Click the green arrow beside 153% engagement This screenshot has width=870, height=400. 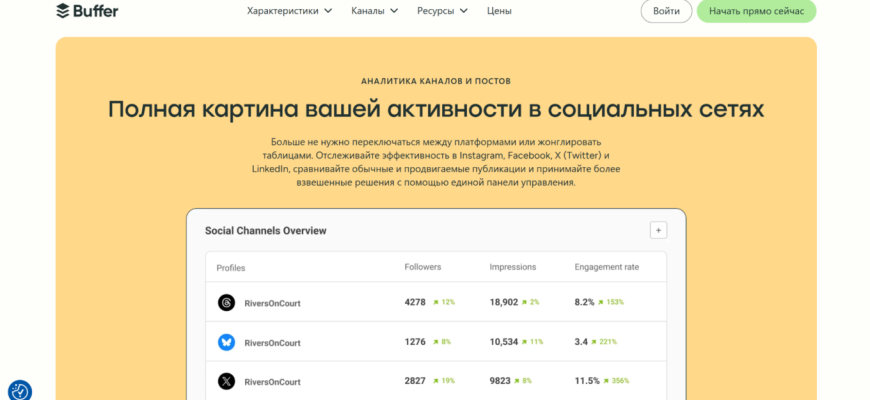pos(602,302)
